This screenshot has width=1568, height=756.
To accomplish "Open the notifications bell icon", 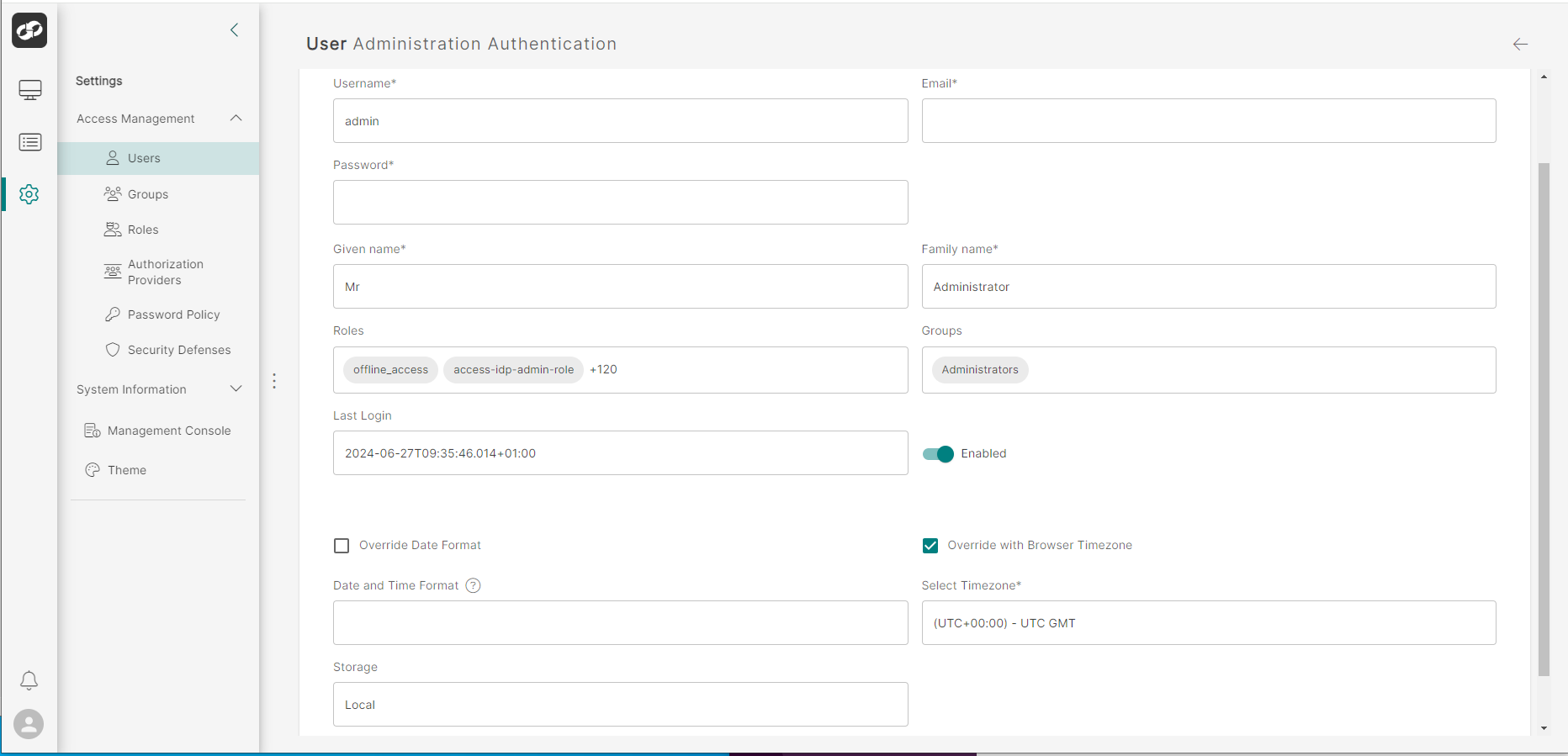I will (x=29, y=680).
